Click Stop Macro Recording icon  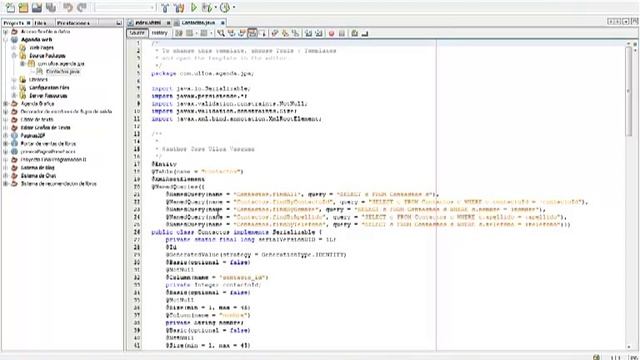(342, 33)
